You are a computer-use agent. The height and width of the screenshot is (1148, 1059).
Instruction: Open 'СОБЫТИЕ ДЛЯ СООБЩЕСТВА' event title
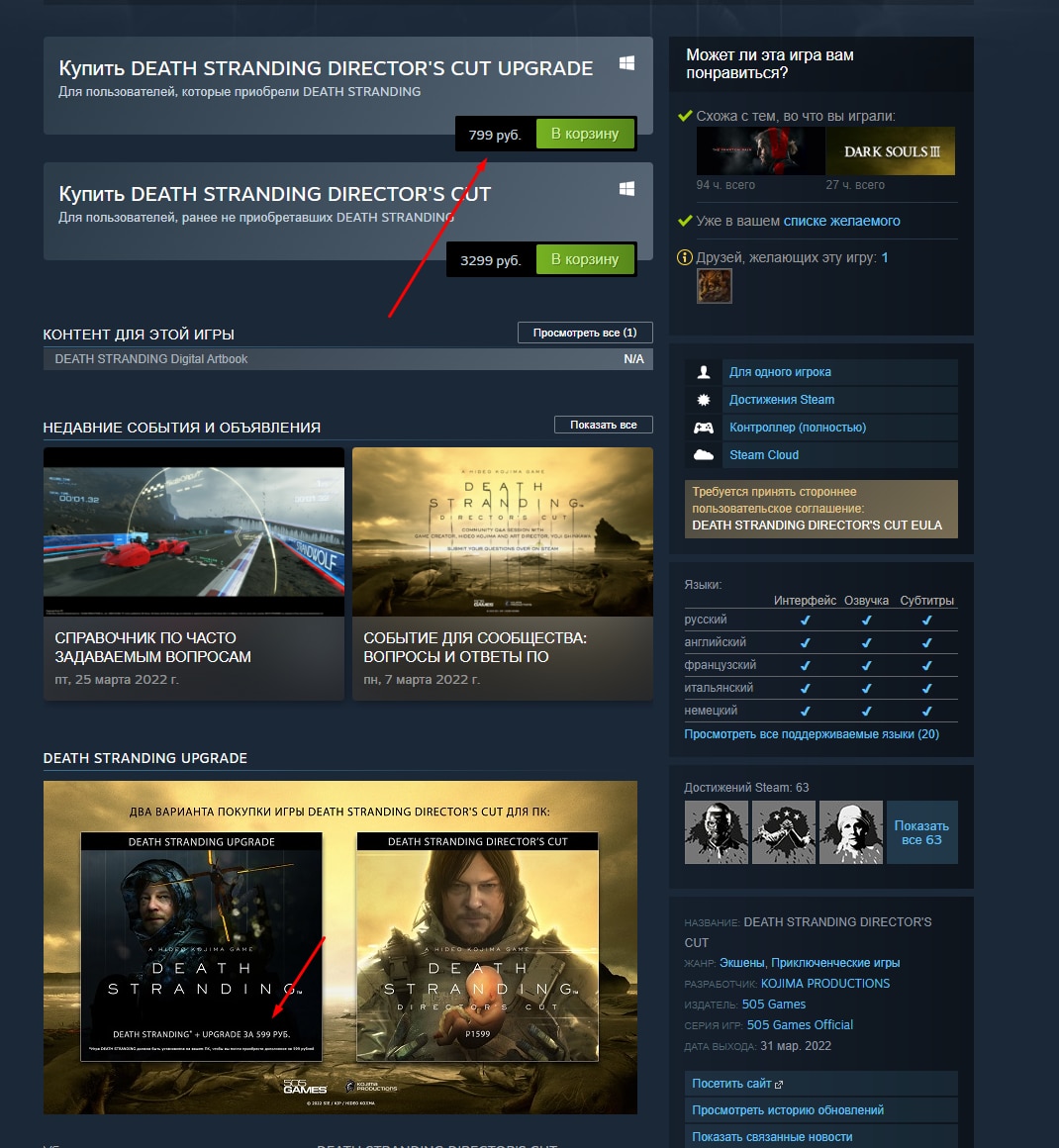pyautogui.click(x=475, y=647)
